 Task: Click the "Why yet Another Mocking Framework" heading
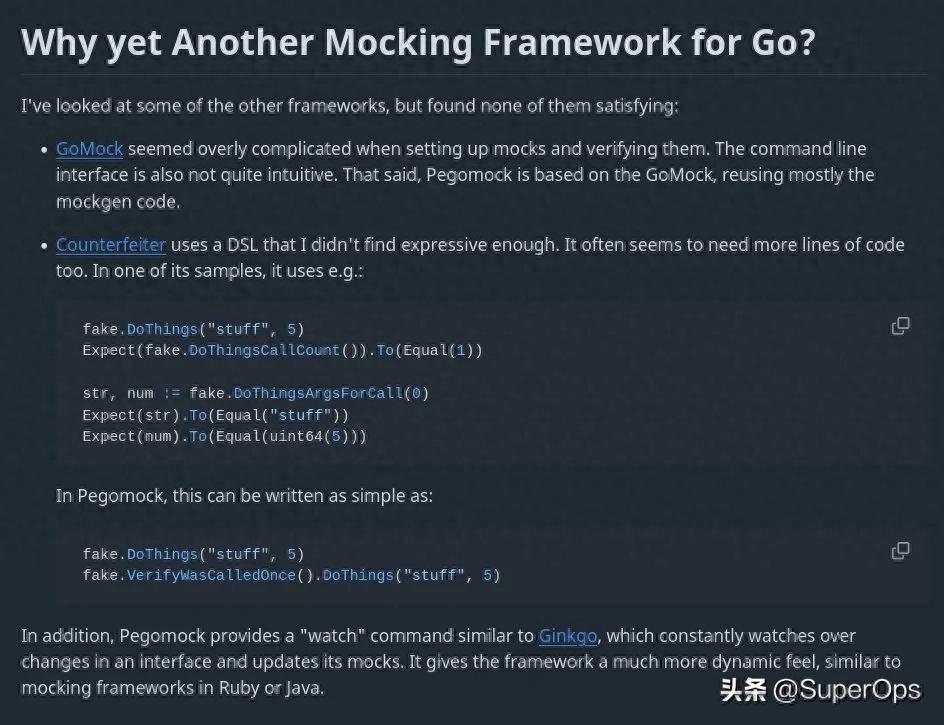pyautogui.click(x=417, y=43)
